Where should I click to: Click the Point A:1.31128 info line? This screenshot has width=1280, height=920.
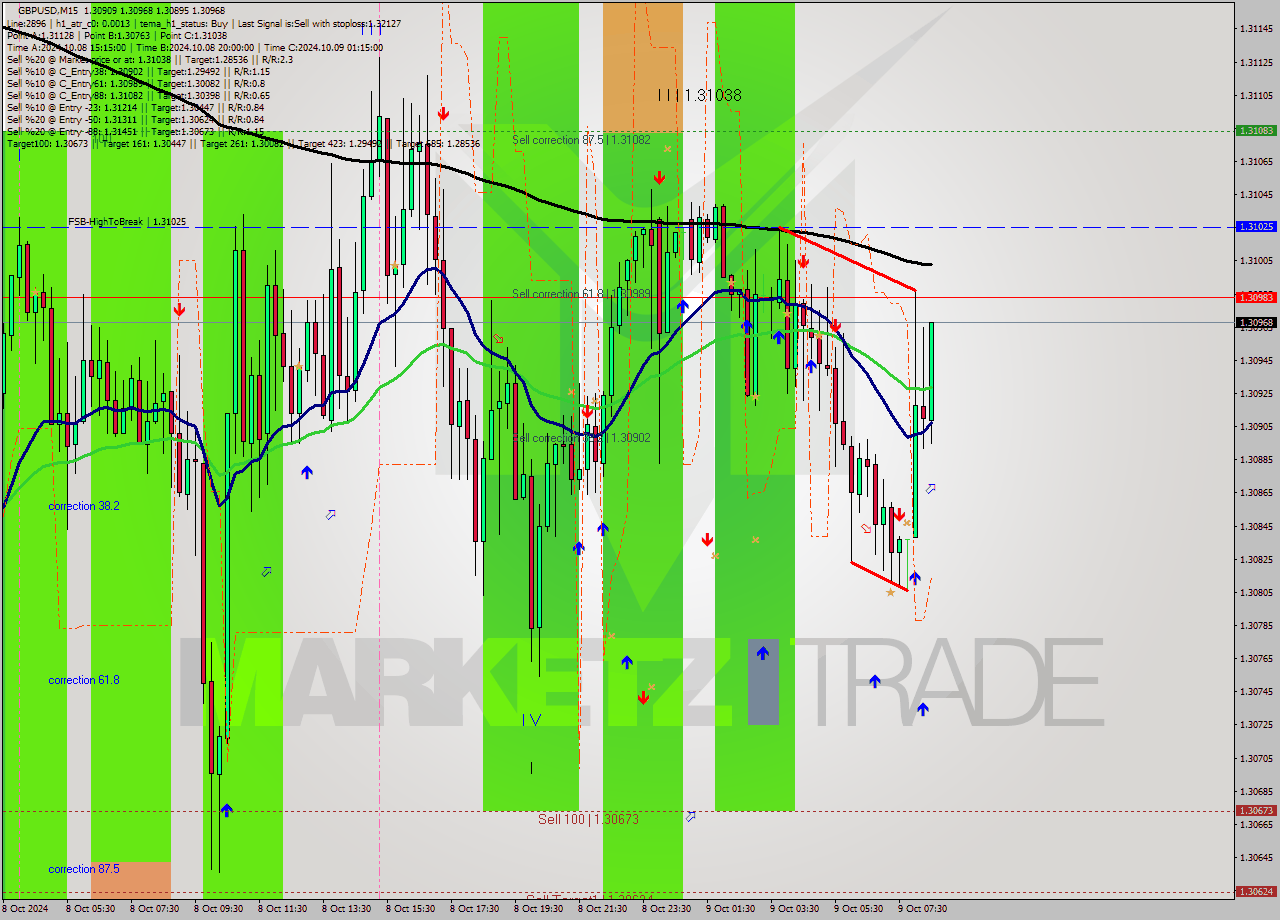(117, 35)
